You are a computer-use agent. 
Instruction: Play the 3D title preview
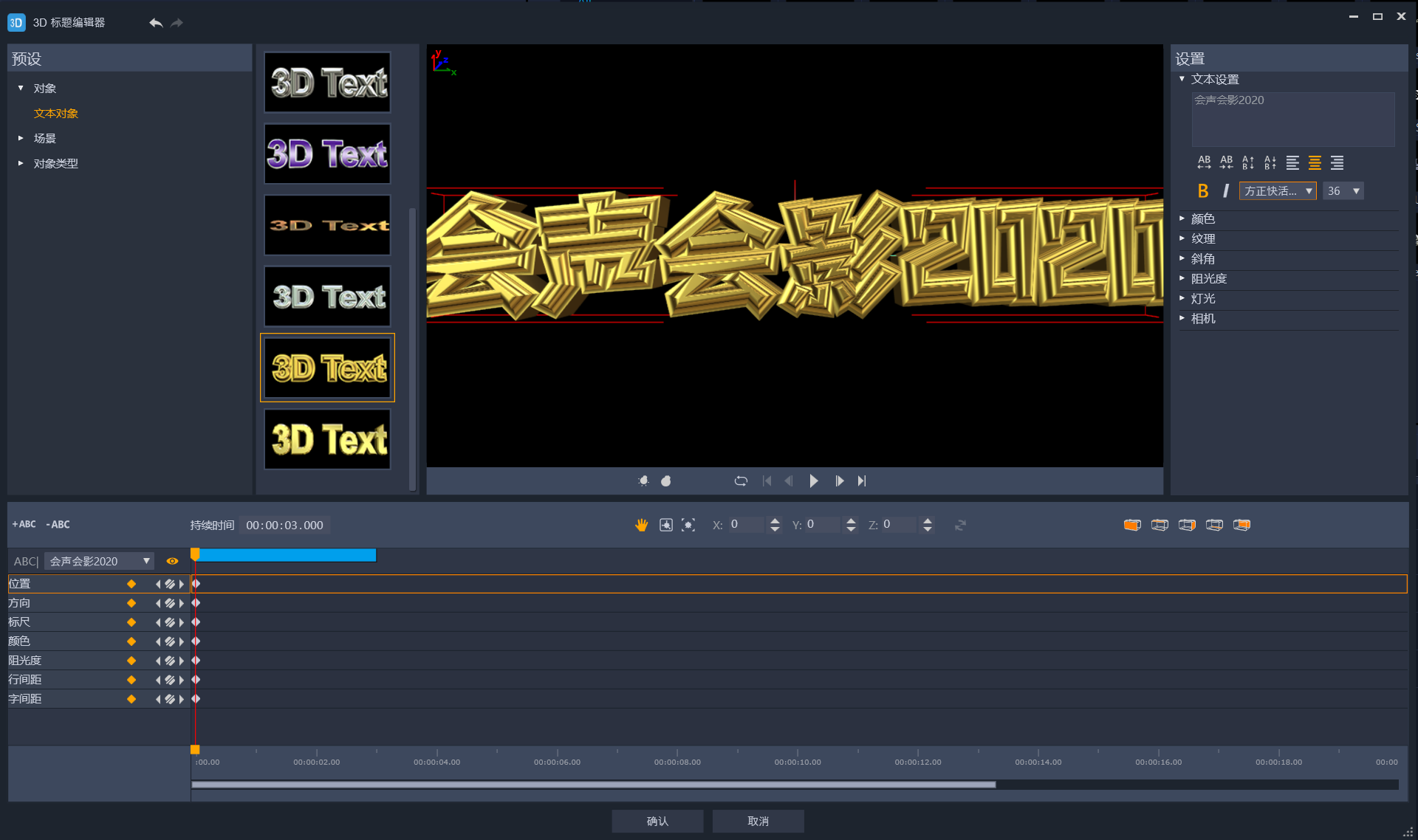click(813, 481)
